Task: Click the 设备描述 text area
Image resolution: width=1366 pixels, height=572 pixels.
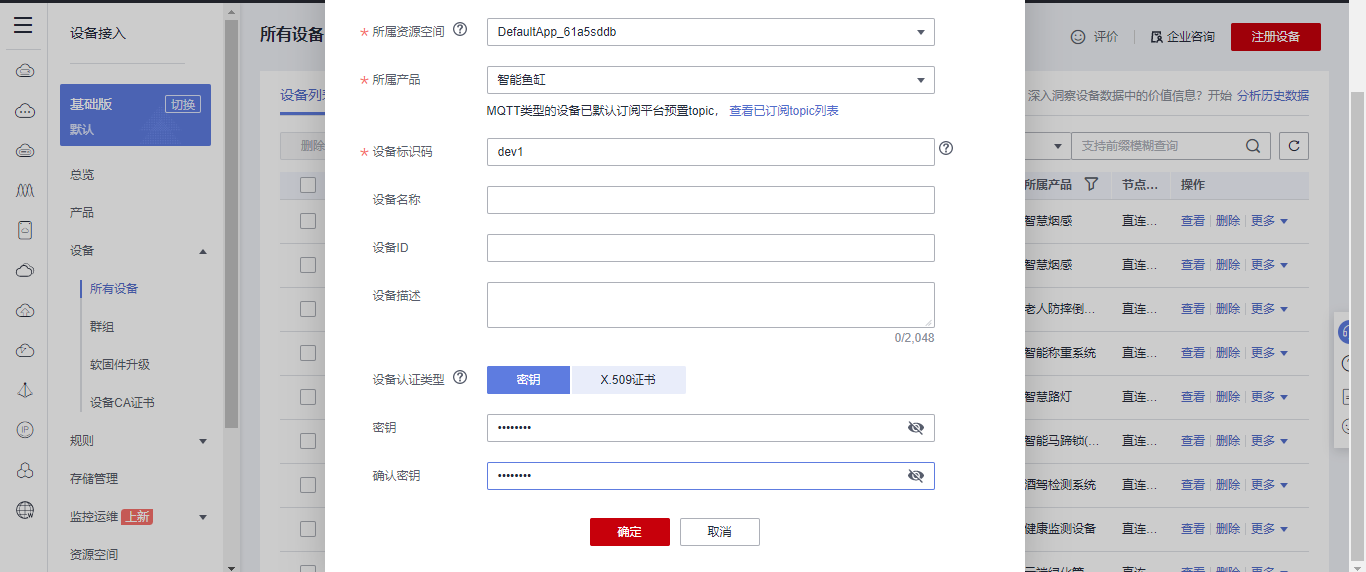Action: (710, 305)
